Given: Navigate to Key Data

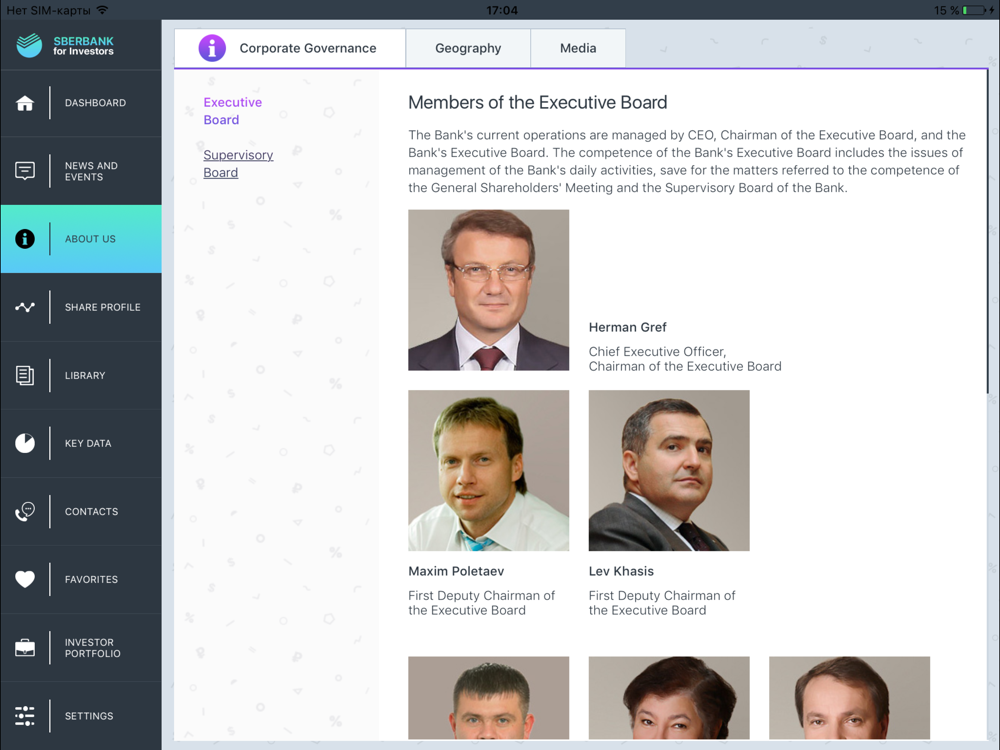Looking at the screenshot, I should click(81, 443).
